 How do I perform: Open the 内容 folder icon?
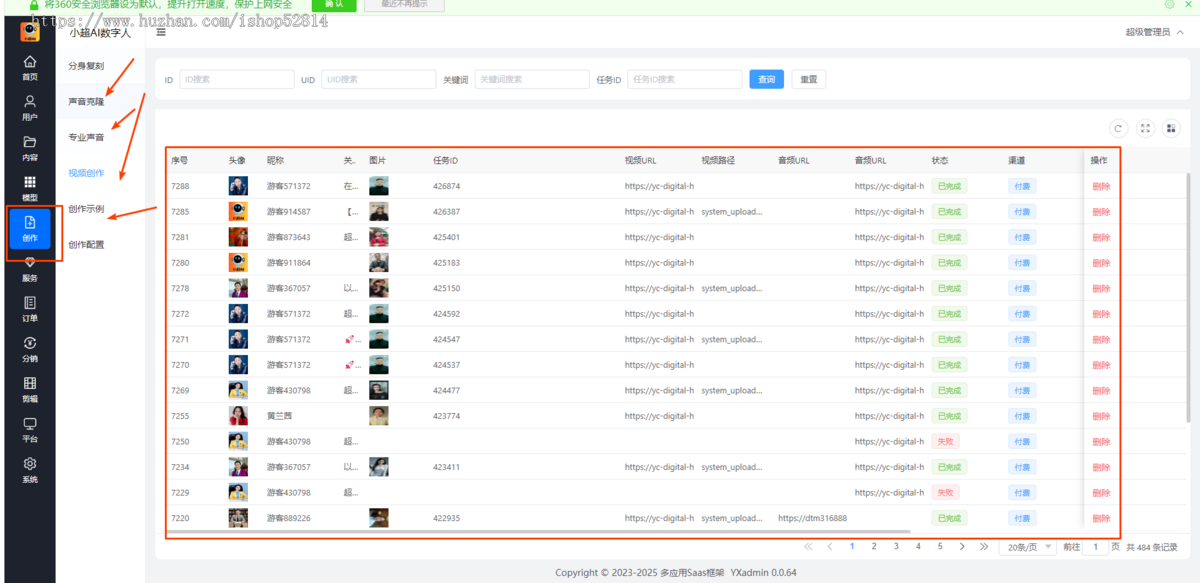[x=30, y=142]
